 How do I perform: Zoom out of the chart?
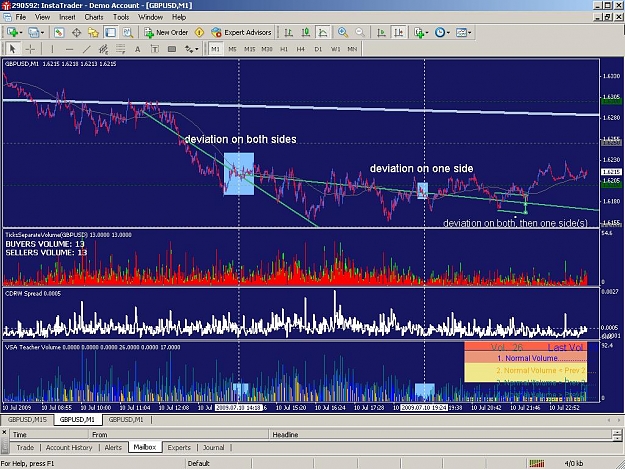[360, 33]
